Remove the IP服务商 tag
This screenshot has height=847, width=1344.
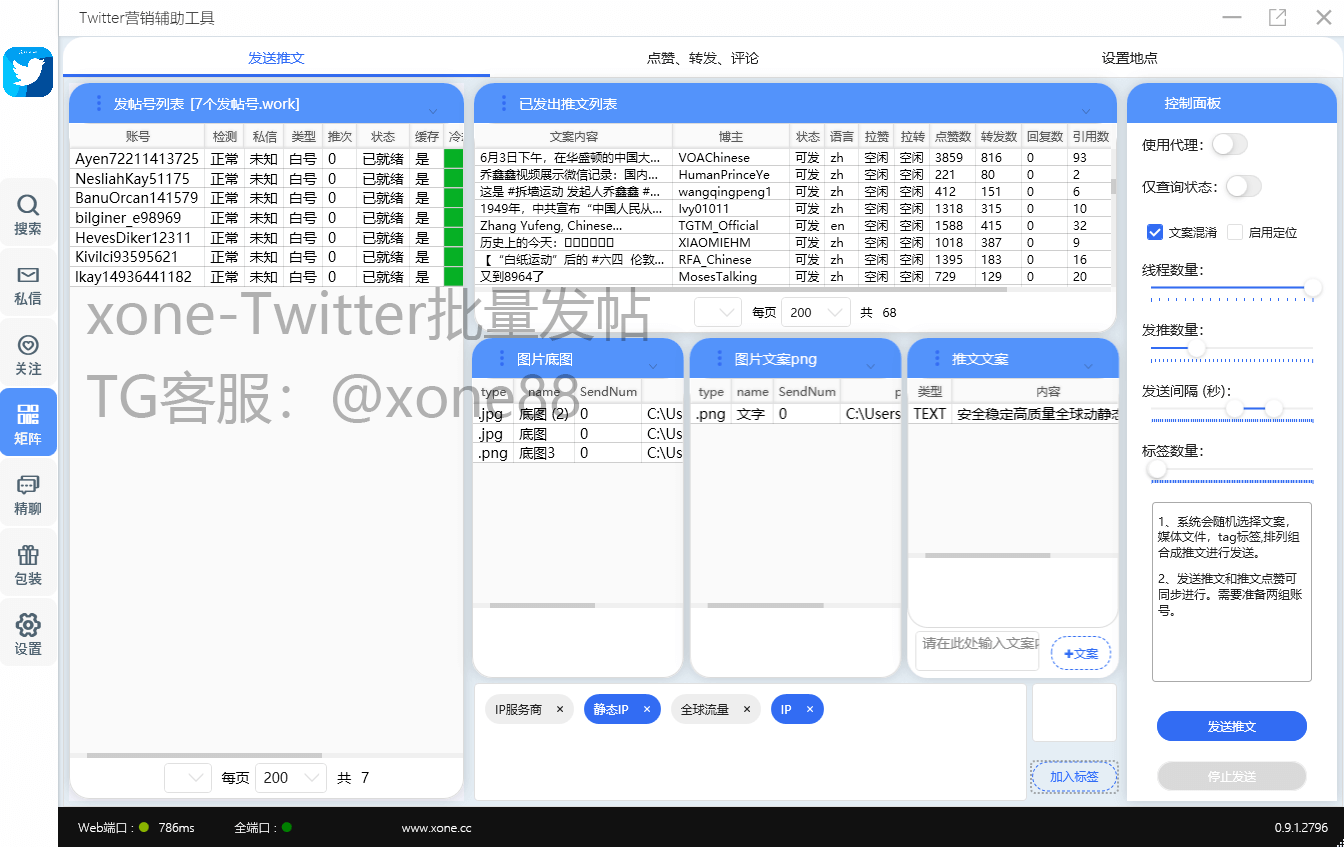coord(560,709)
